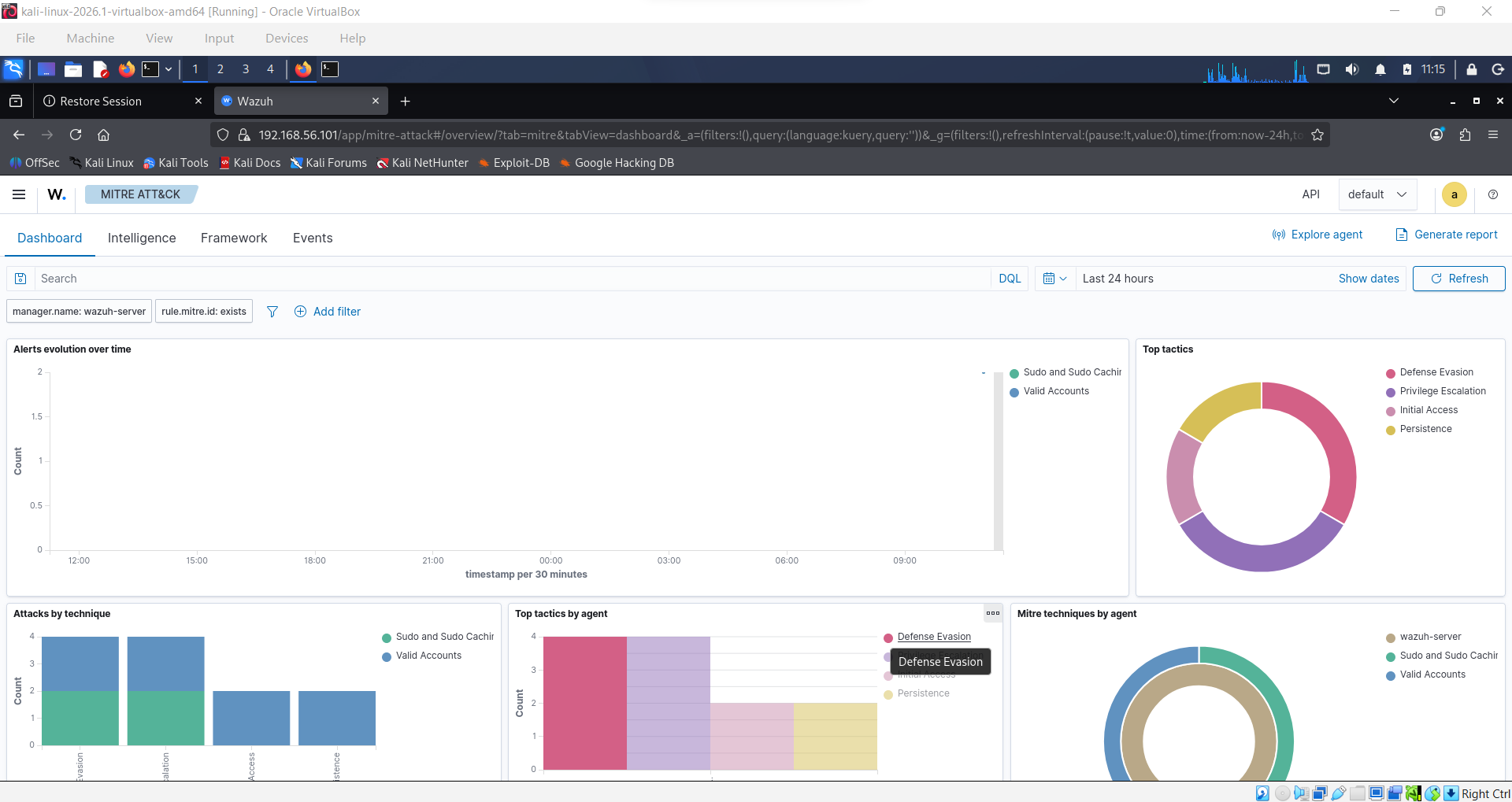Click the Firefox address bar URL

tap(780, 135)
